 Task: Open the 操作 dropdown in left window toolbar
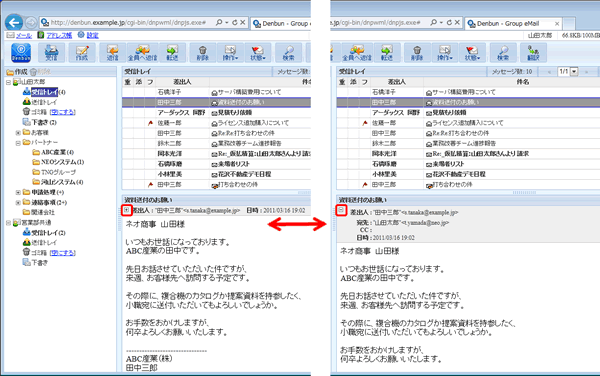tap(230, 52)
